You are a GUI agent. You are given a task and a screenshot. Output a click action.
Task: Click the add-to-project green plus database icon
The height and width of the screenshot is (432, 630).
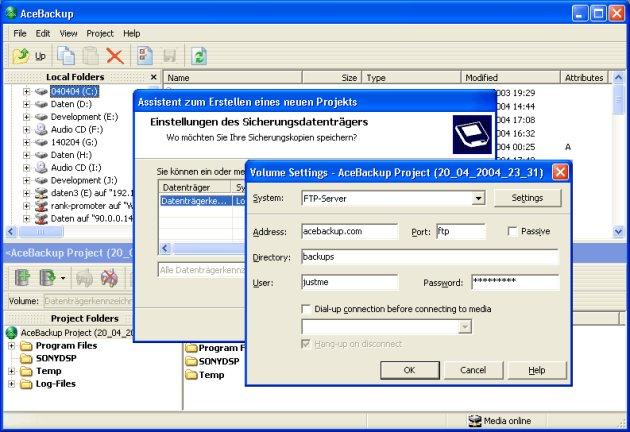(x=22, y=278)
